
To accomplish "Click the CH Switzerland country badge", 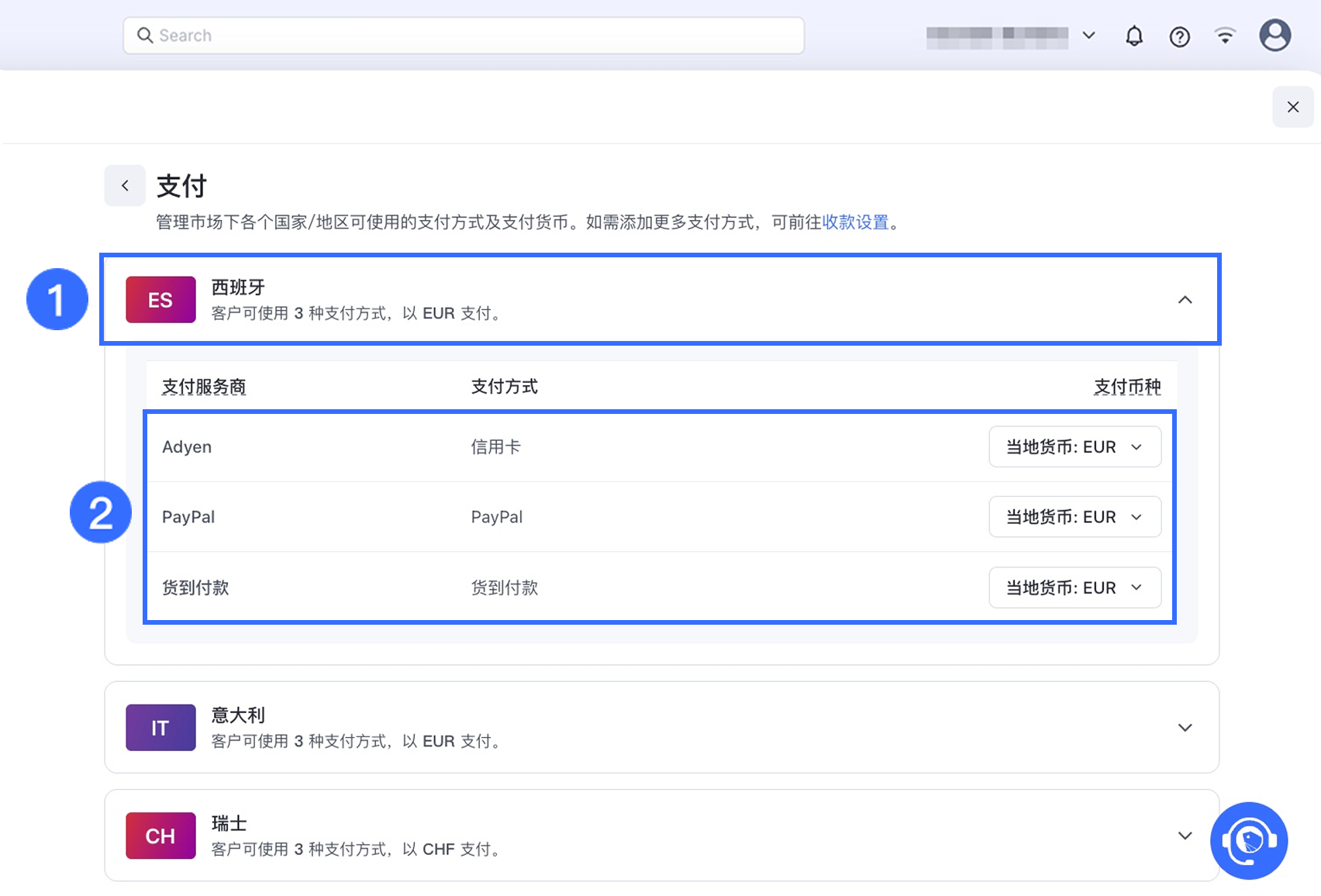I will (x=160, y=836).
